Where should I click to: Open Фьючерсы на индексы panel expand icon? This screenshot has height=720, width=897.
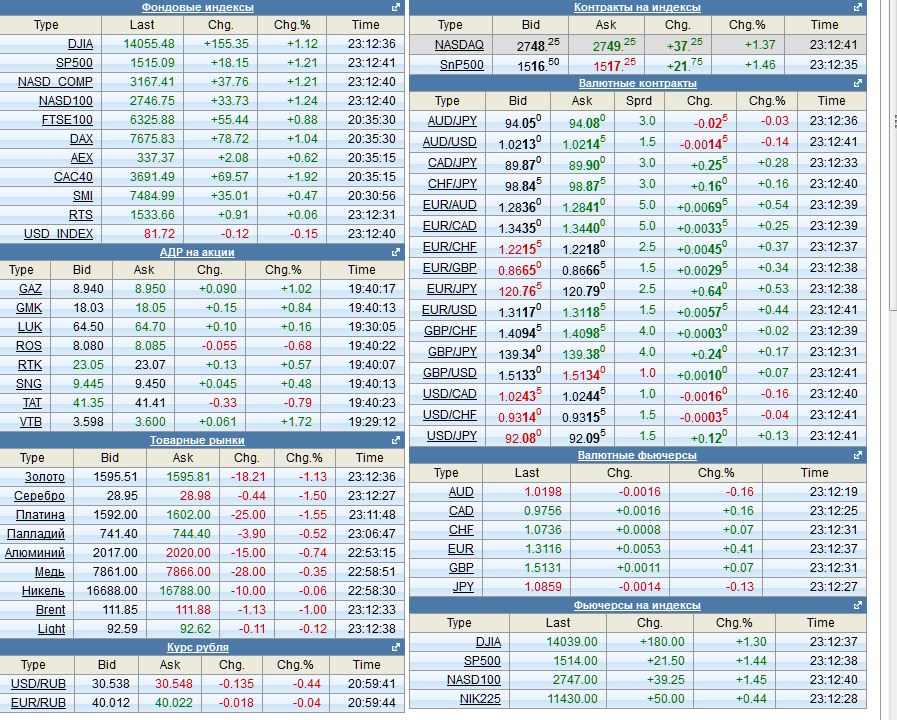855,604
